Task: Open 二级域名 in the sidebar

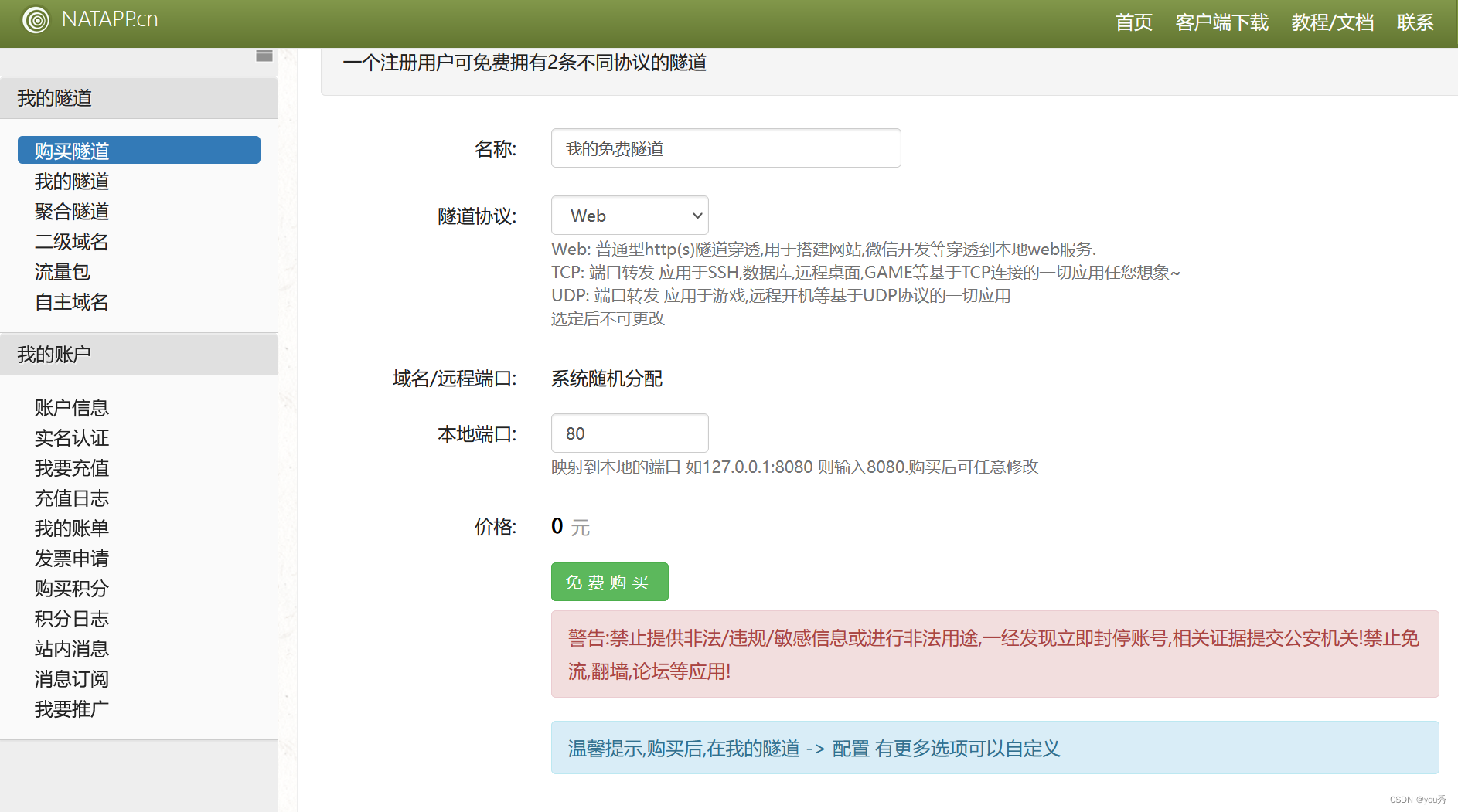Action: (x=72, y=242)
